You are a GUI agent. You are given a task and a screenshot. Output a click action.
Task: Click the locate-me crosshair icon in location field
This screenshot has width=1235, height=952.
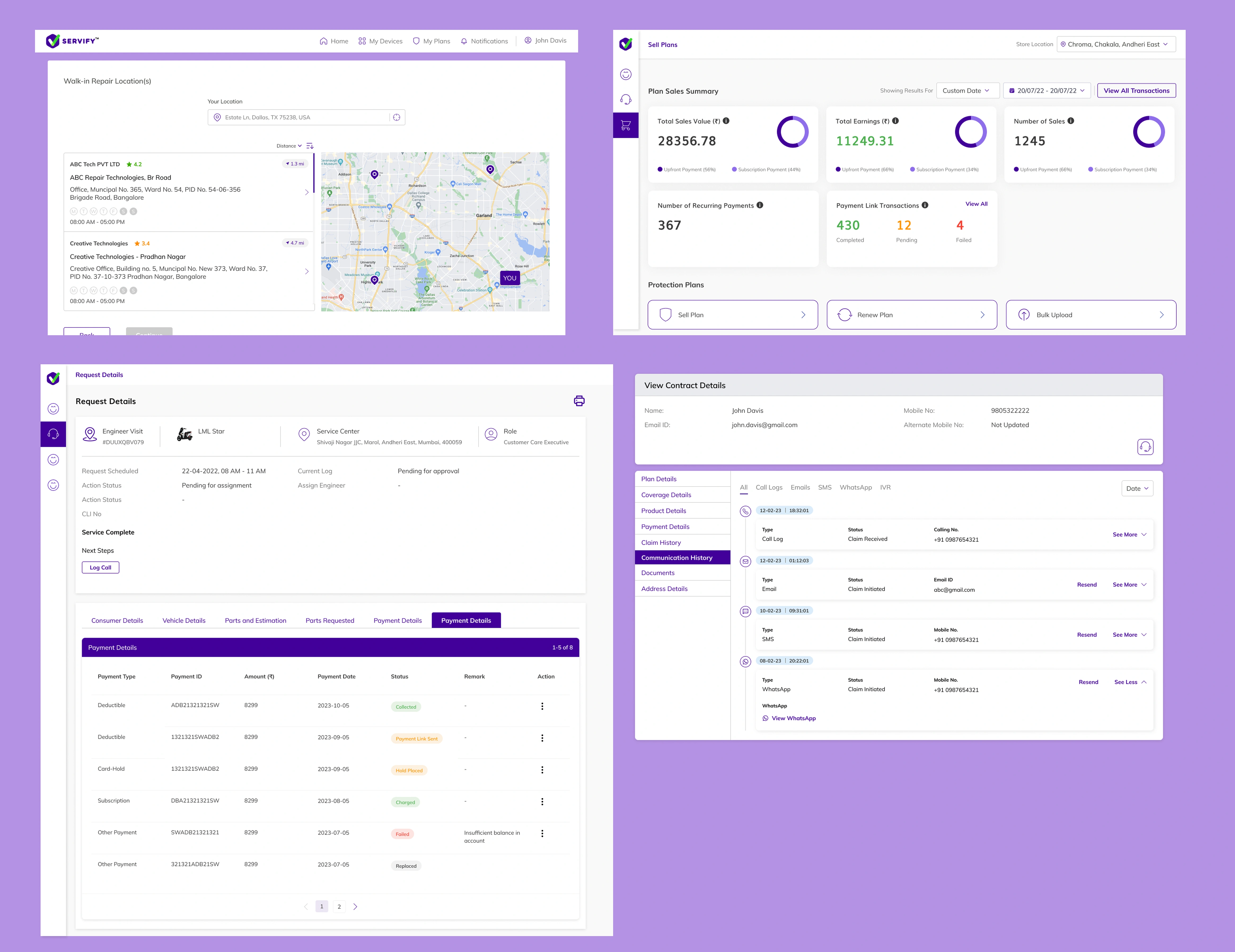(x=396, y=118)
